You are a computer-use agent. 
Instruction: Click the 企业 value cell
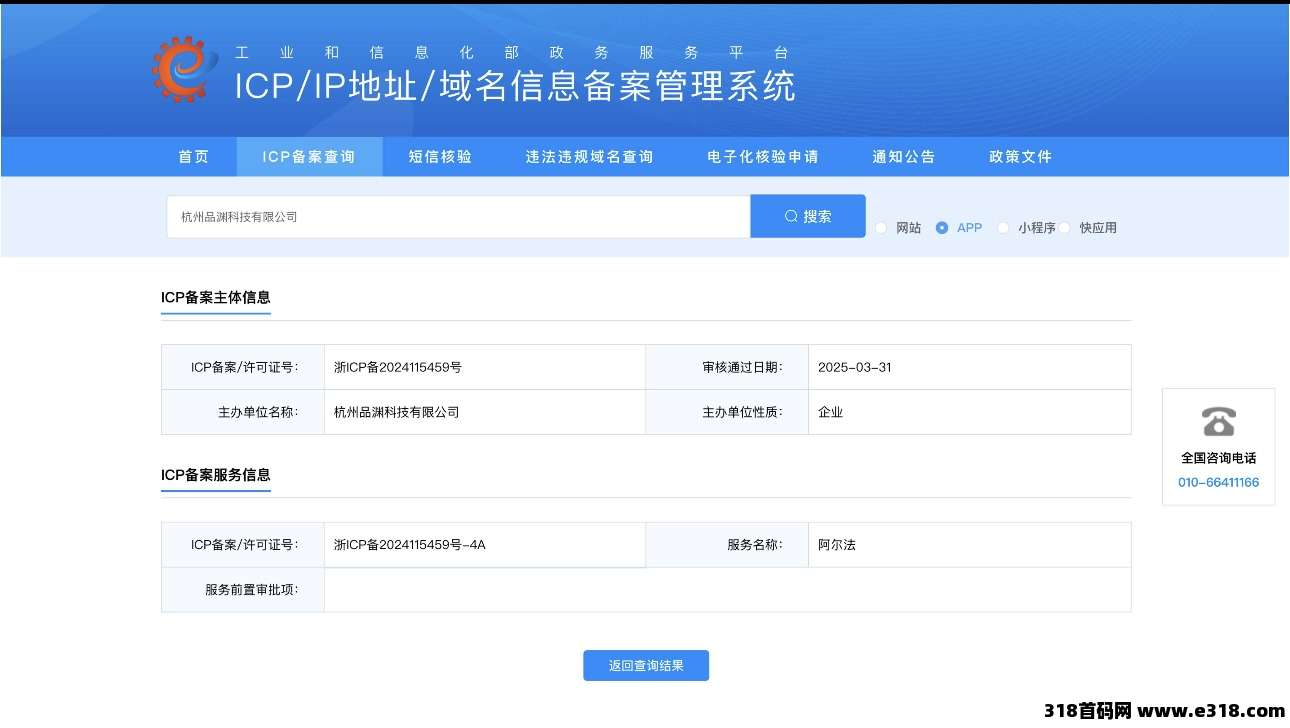tap(969, 412)
